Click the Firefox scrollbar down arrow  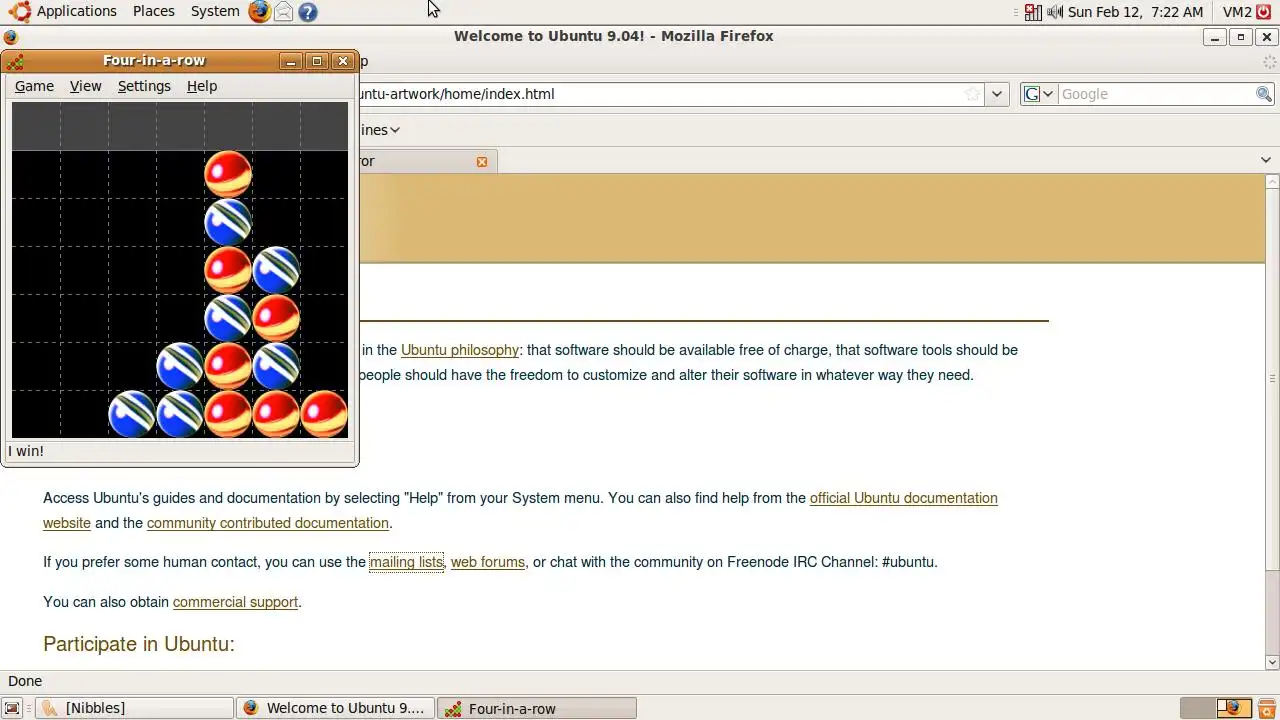point(1272,662)
